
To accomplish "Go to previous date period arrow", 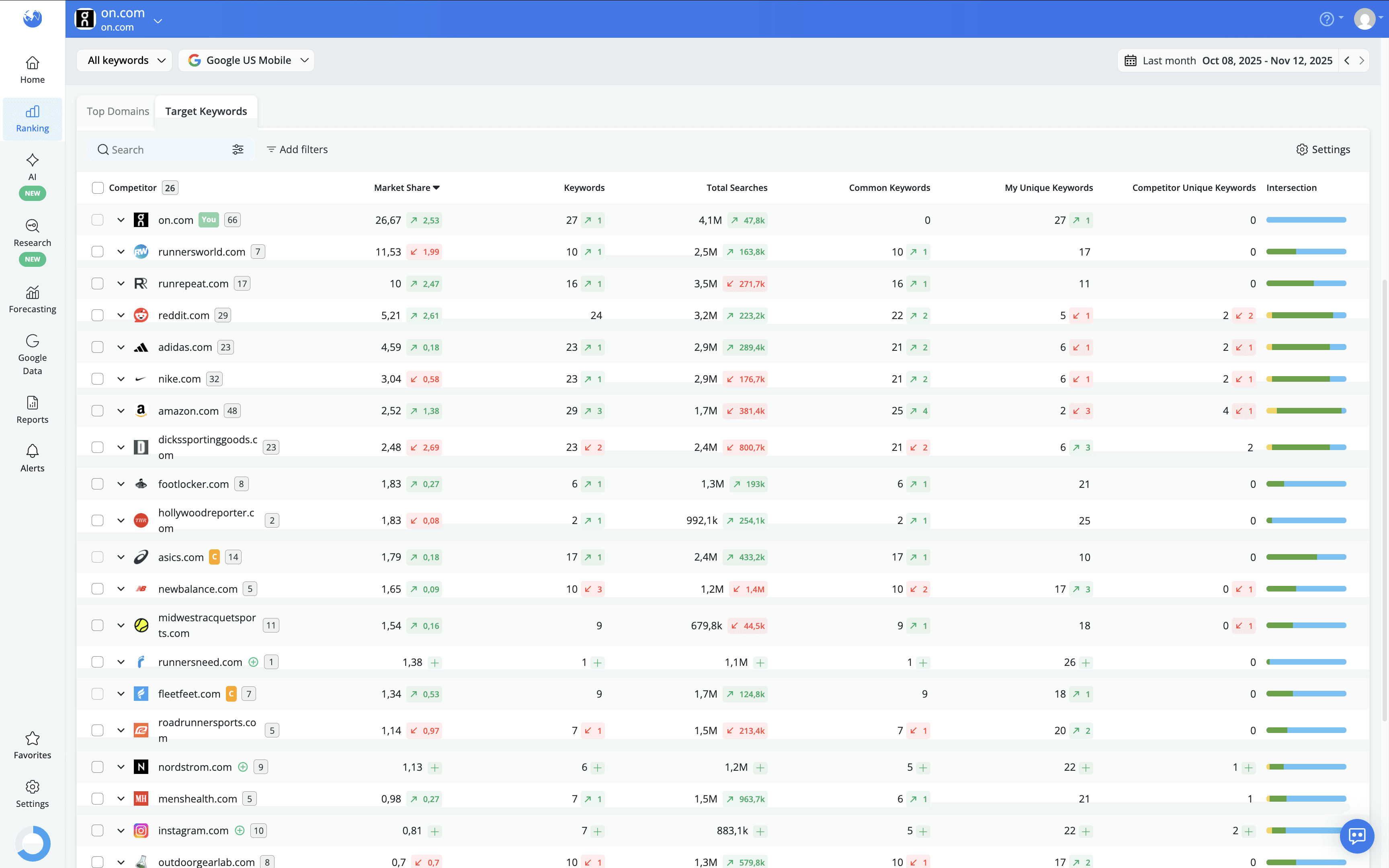I will coord(1346,61).
